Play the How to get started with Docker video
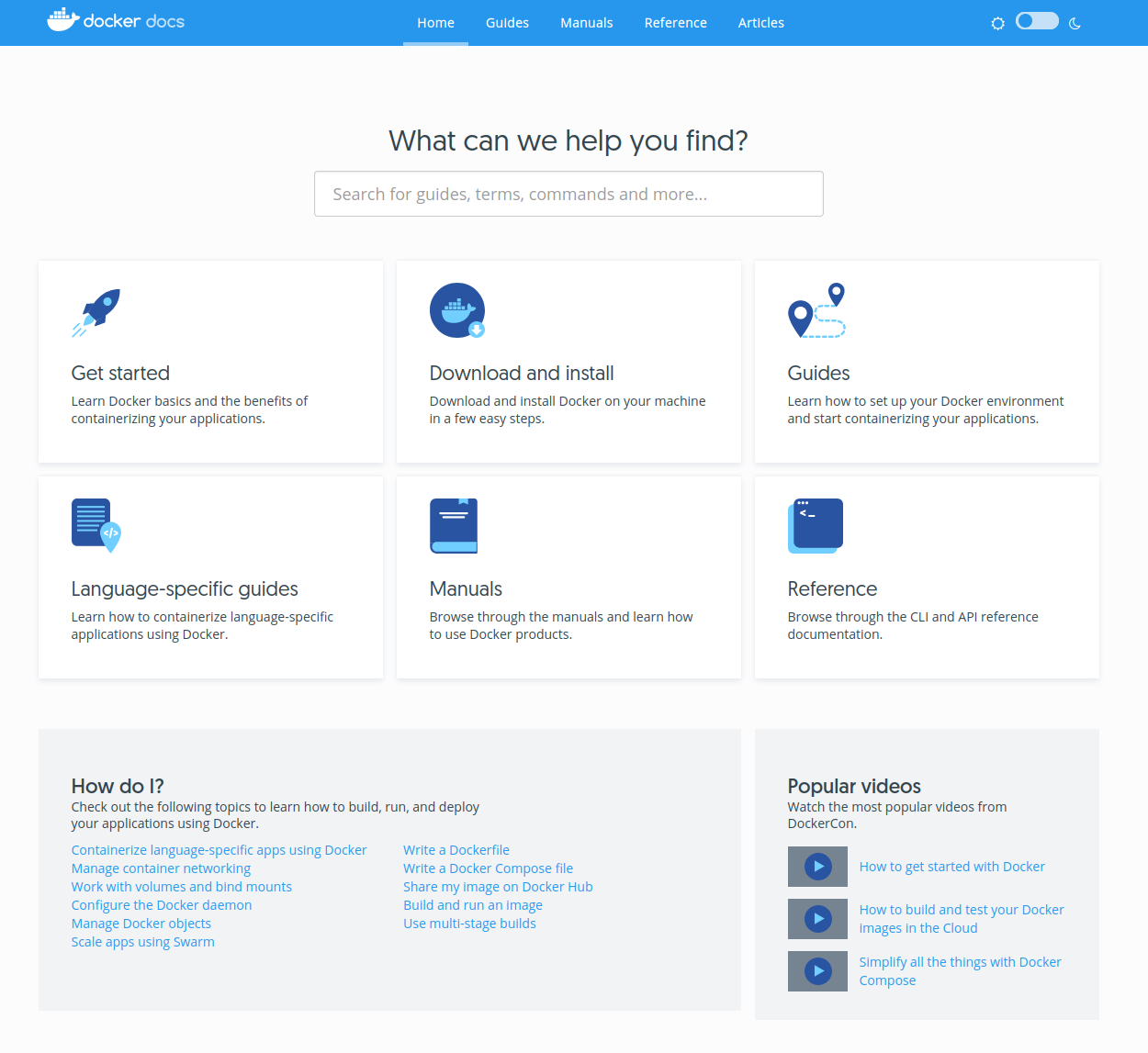 [817, 866]
